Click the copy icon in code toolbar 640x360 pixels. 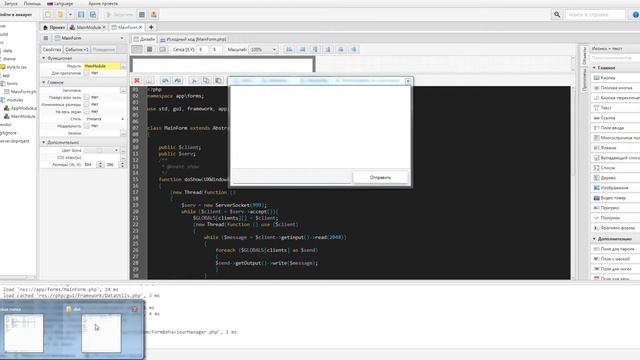click(206, 80)
